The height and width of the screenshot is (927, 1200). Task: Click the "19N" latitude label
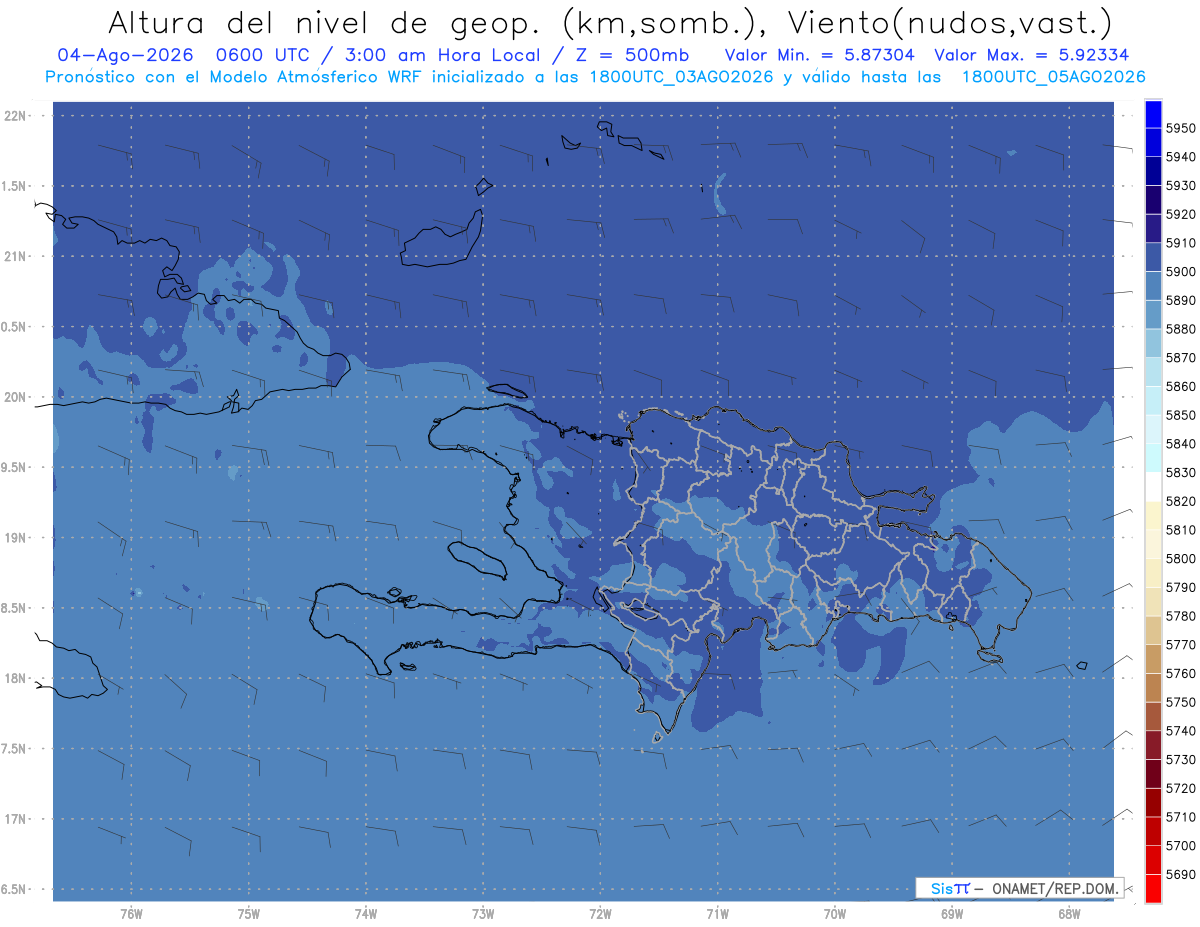coord(16,537)
